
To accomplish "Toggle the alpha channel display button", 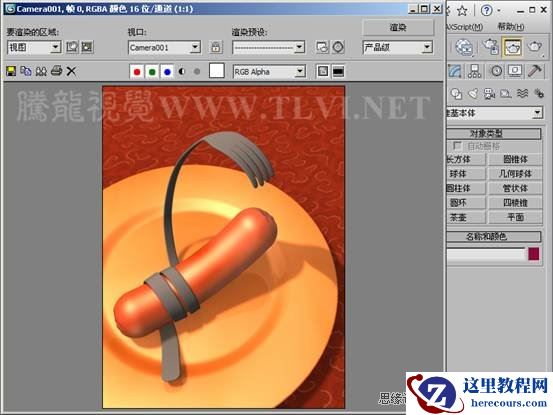I will click(x=182, y=72).
